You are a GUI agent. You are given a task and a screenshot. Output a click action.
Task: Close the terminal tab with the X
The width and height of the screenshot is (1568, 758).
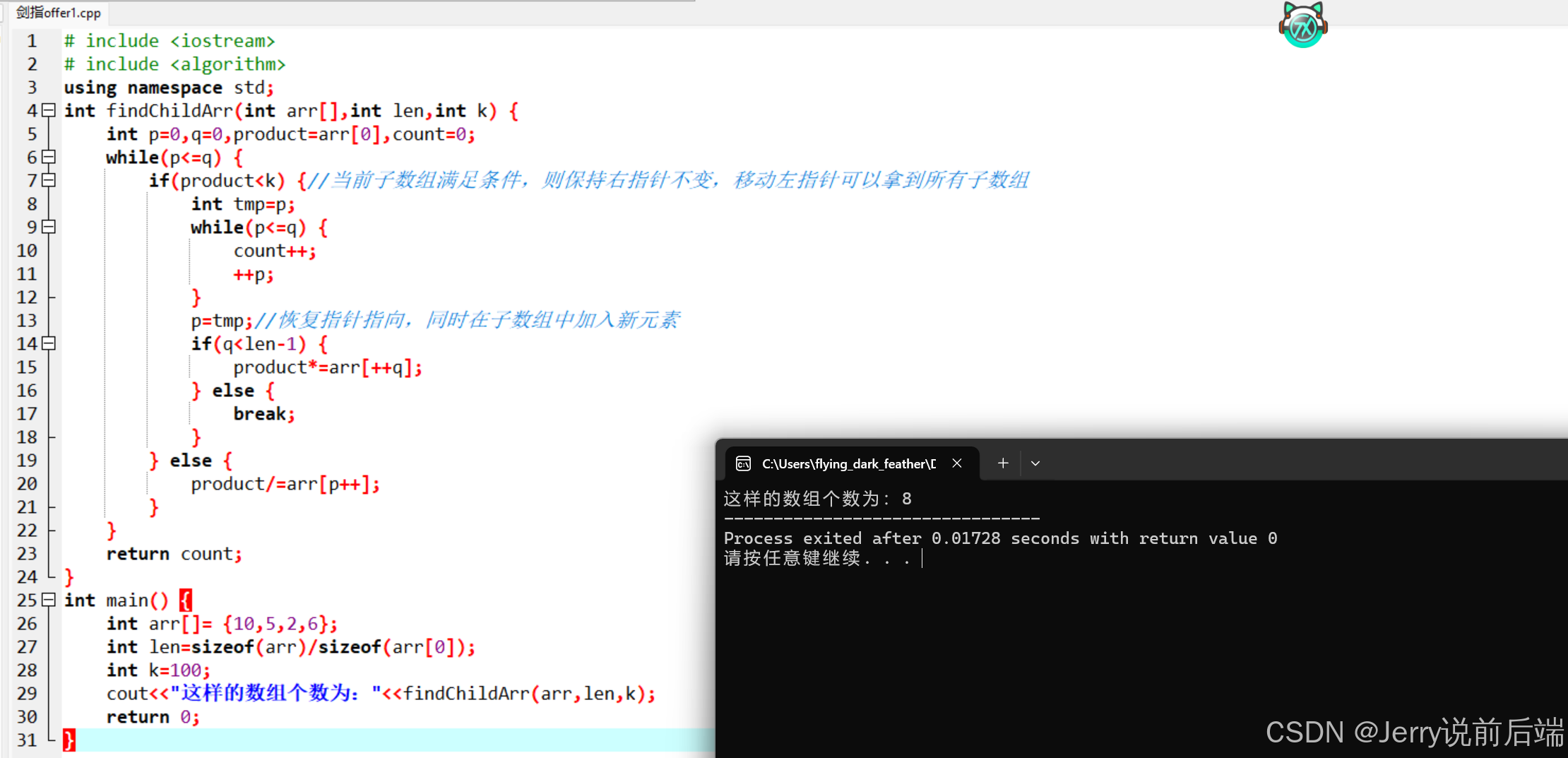click(x=957, y=463)
